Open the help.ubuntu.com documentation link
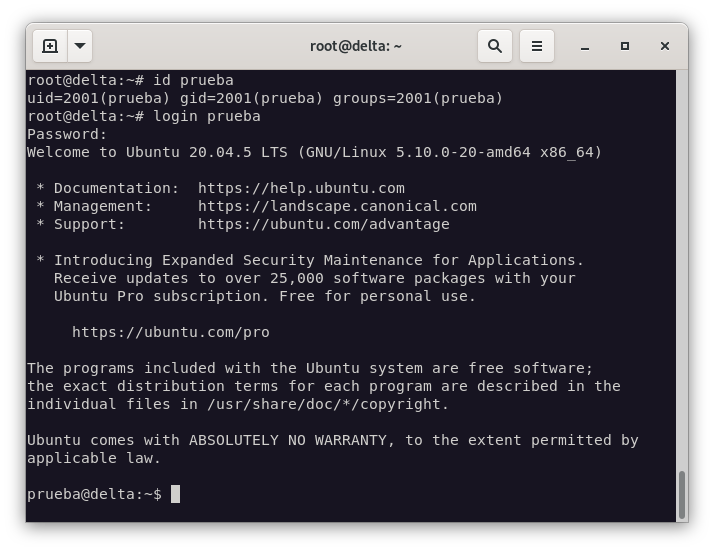Viewport: 714px width, 551px height. click(x=301, y=188)
